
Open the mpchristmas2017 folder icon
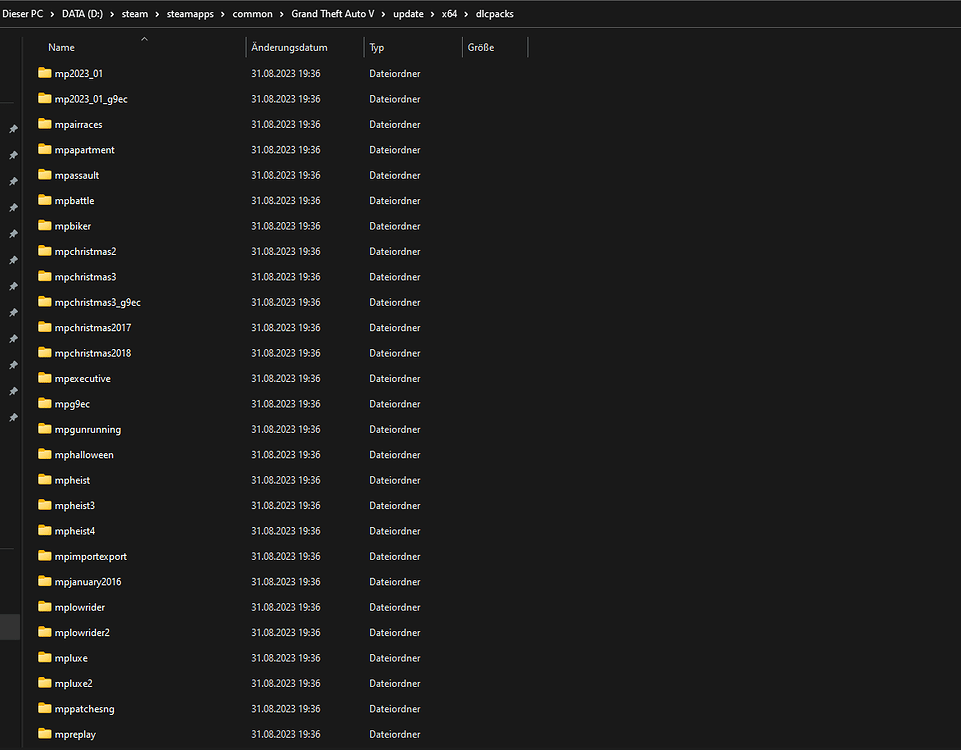tap(46, 327)
